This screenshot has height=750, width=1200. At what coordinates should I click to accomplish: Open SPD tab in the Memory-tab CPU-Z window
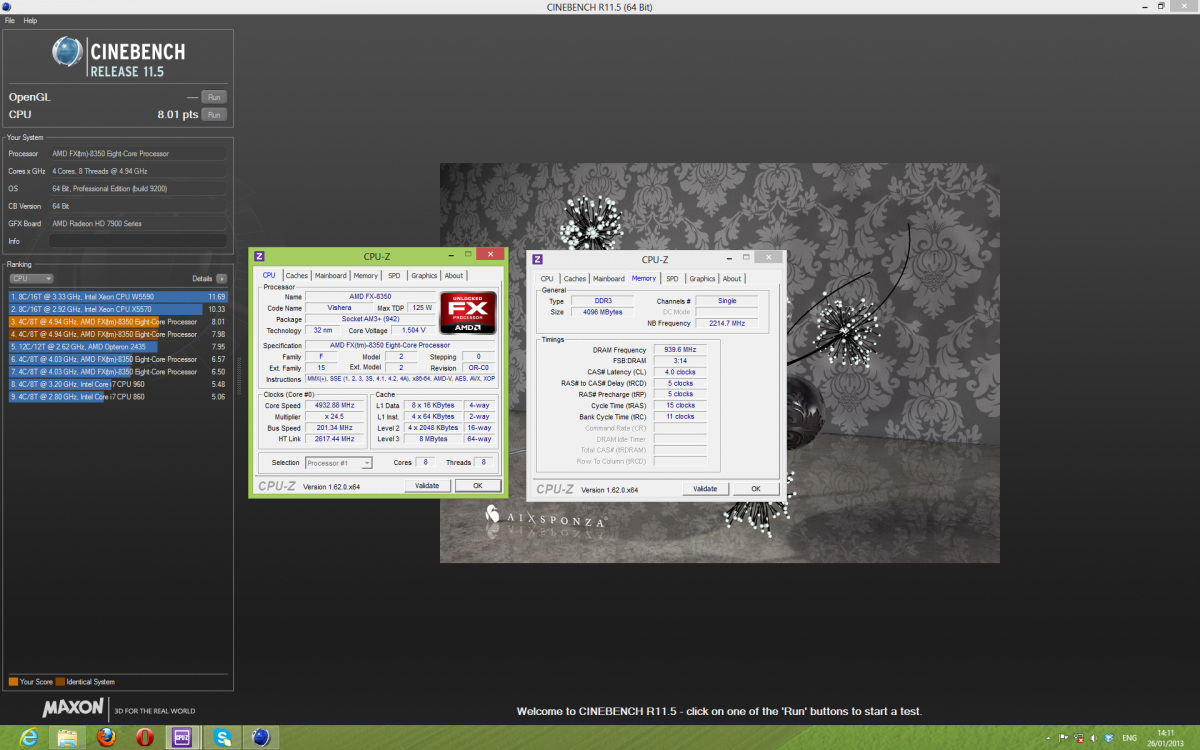coord(672,279)
